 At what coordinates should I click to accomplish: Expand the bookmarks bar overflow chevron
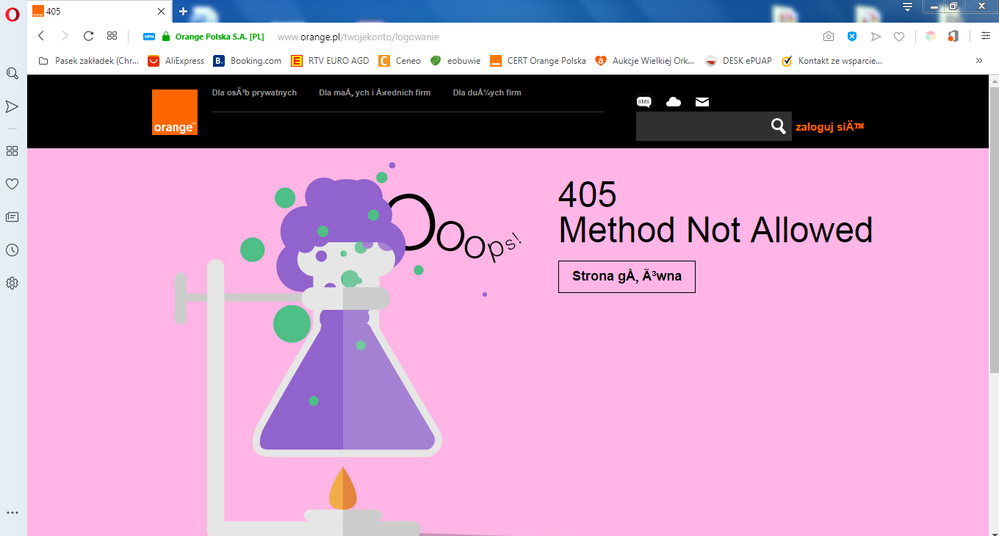coord(979,61)
